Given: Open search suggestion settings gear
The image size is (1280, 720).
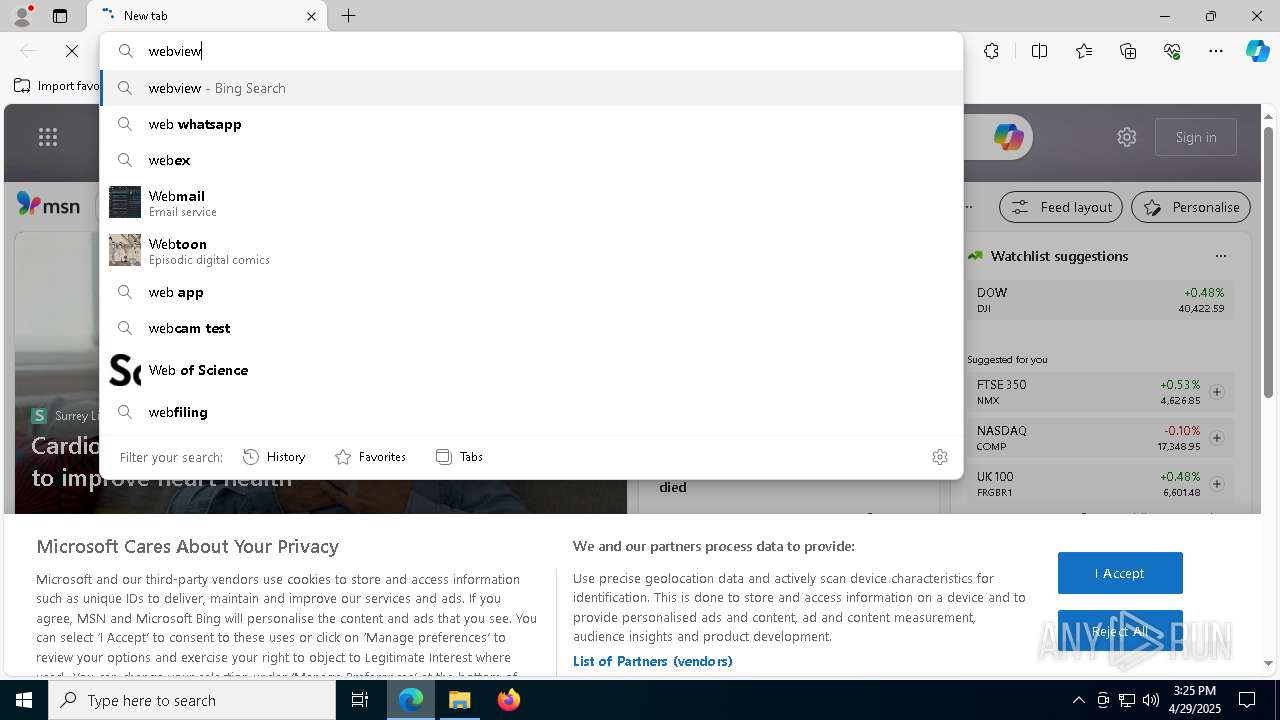Looking at the screenshot, I should click(x=940, y=457).
